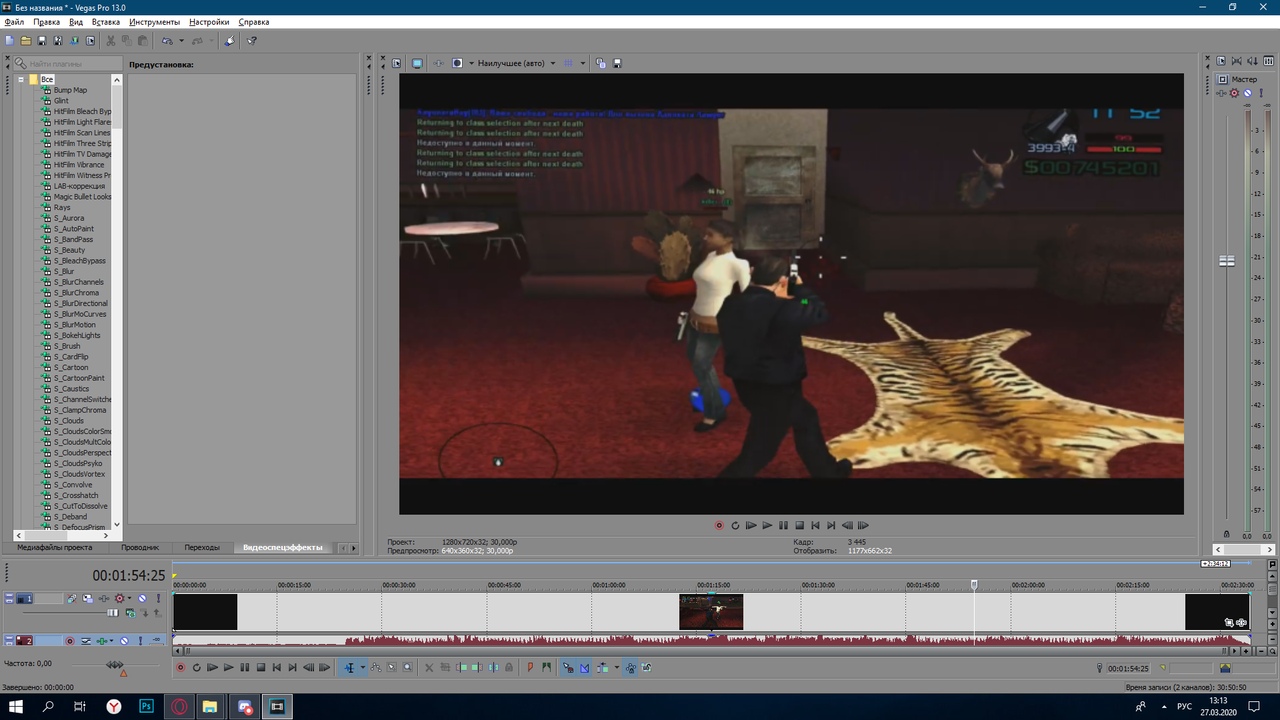The height and width of the screenshot is (720, 1280).
Task: Open the 'Медиафайлы проекта' tab
Action: click(55, 548)
